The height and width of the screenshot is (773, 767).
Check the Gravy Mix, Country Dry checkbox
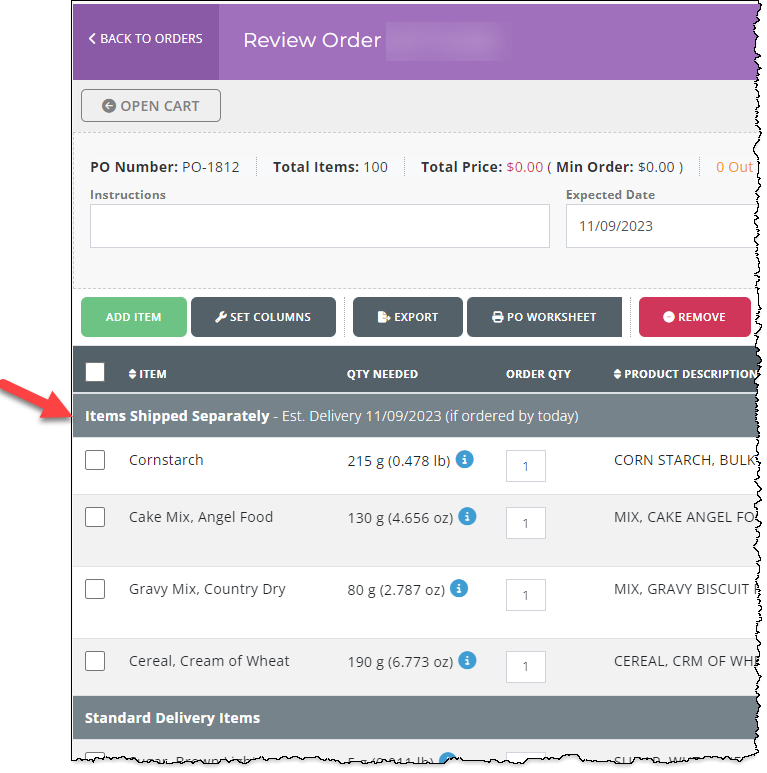pyautogui.click(x=95, y=589)
